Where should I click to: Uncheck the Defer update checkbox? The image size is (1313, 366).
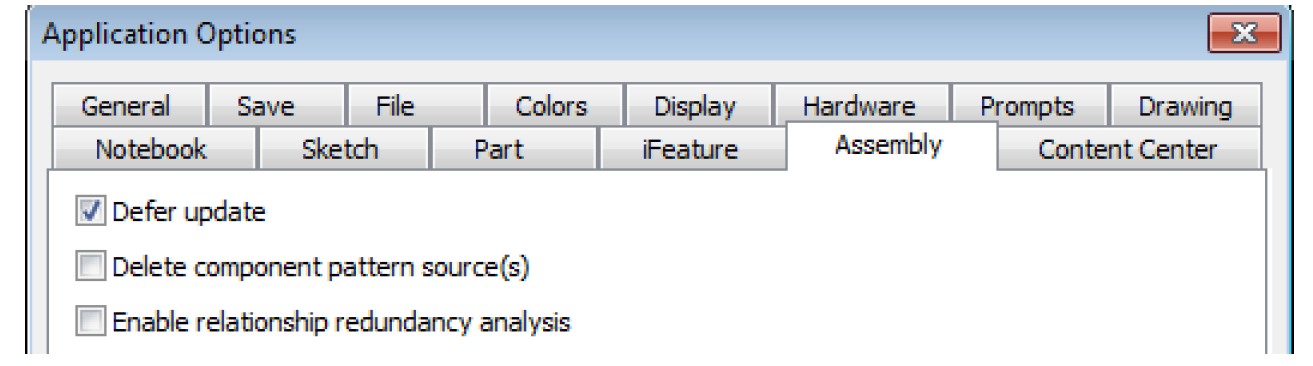pyautogui.click(x=90, y=212)
